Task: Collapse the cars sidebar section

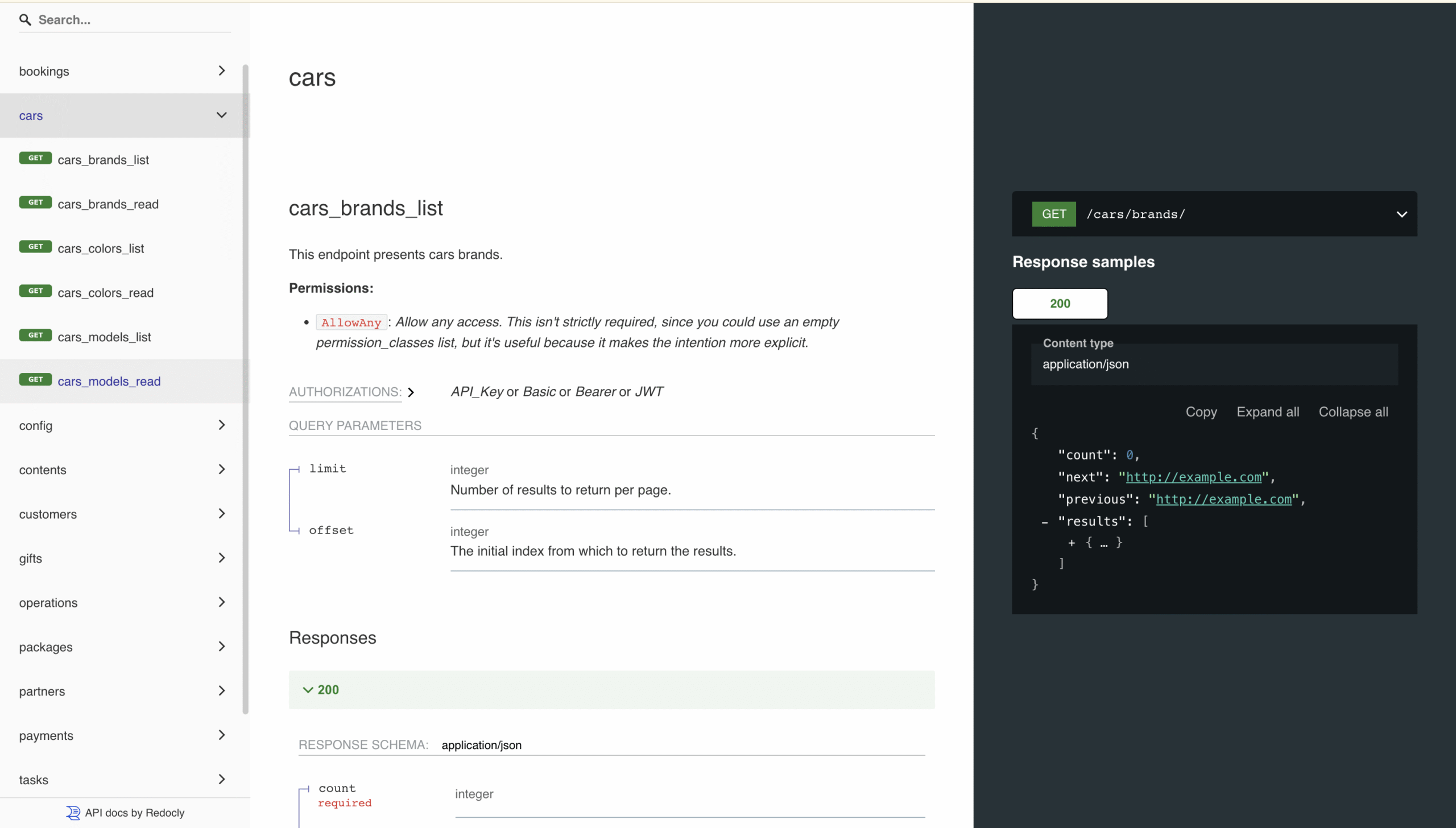Action: click(x=221, y=115)
